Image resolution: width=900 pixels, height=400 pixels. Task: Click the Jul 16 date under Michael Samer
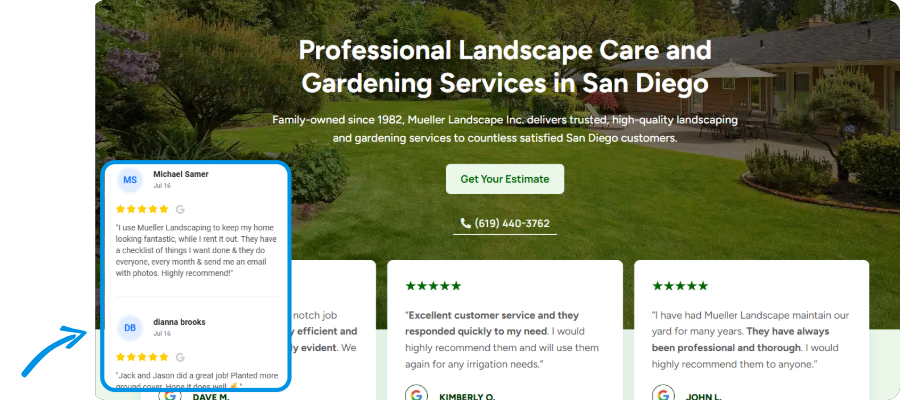[x=162, y=186]
